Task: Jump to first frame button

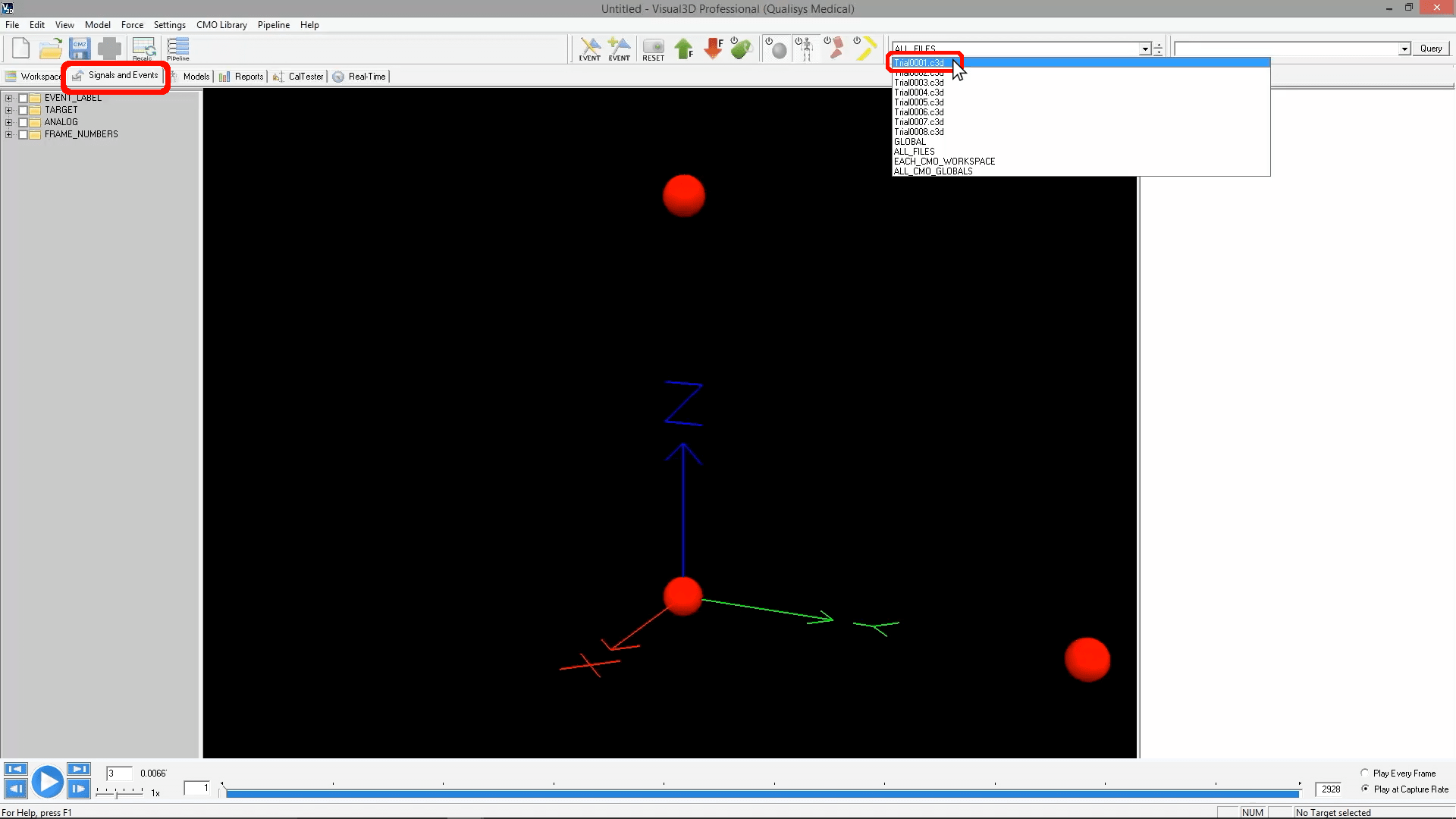Action: coord(15,769)
